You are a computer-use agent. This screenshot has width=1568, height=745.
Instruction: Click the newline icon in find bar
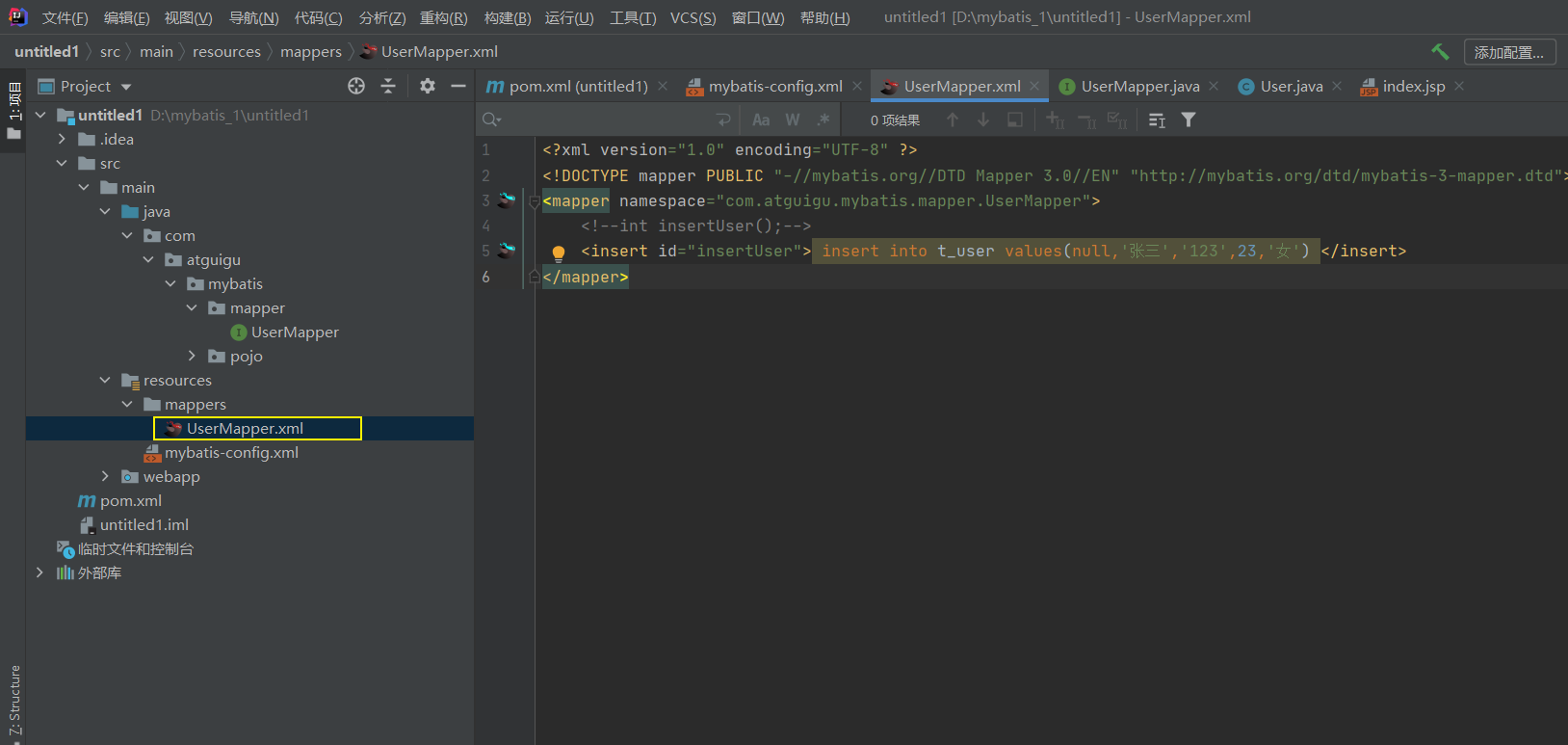(723, 120)
